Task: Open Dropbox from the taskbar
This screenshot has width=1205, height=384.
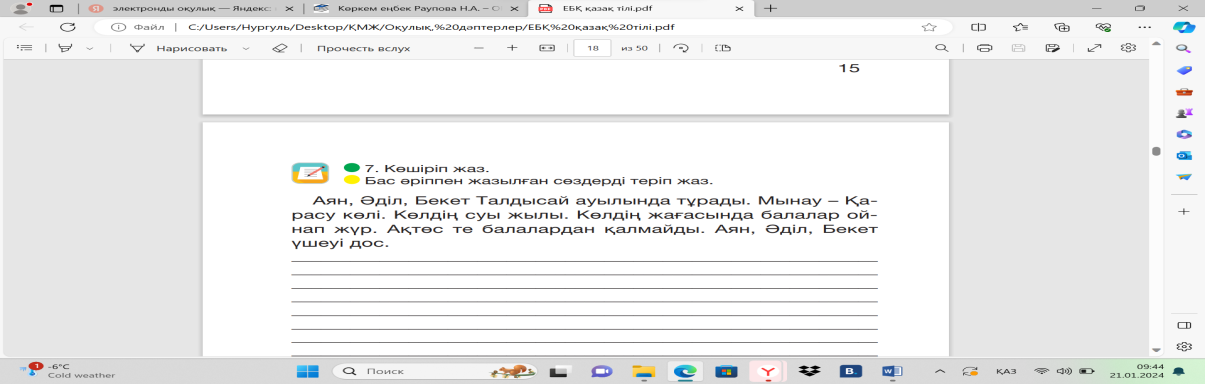Action: click(x=810, y=371)
